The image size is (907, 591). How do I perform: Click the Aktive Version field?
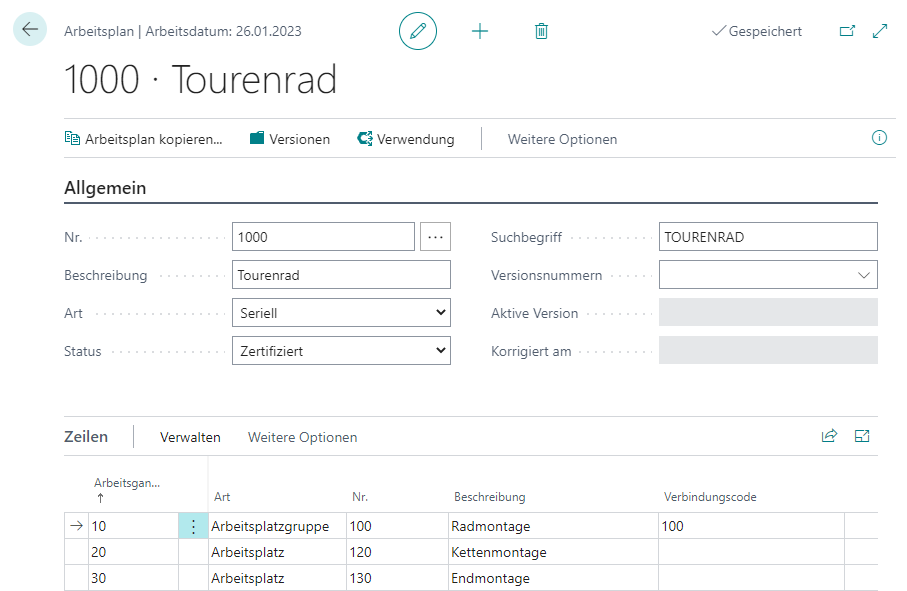tap(768, 313)
